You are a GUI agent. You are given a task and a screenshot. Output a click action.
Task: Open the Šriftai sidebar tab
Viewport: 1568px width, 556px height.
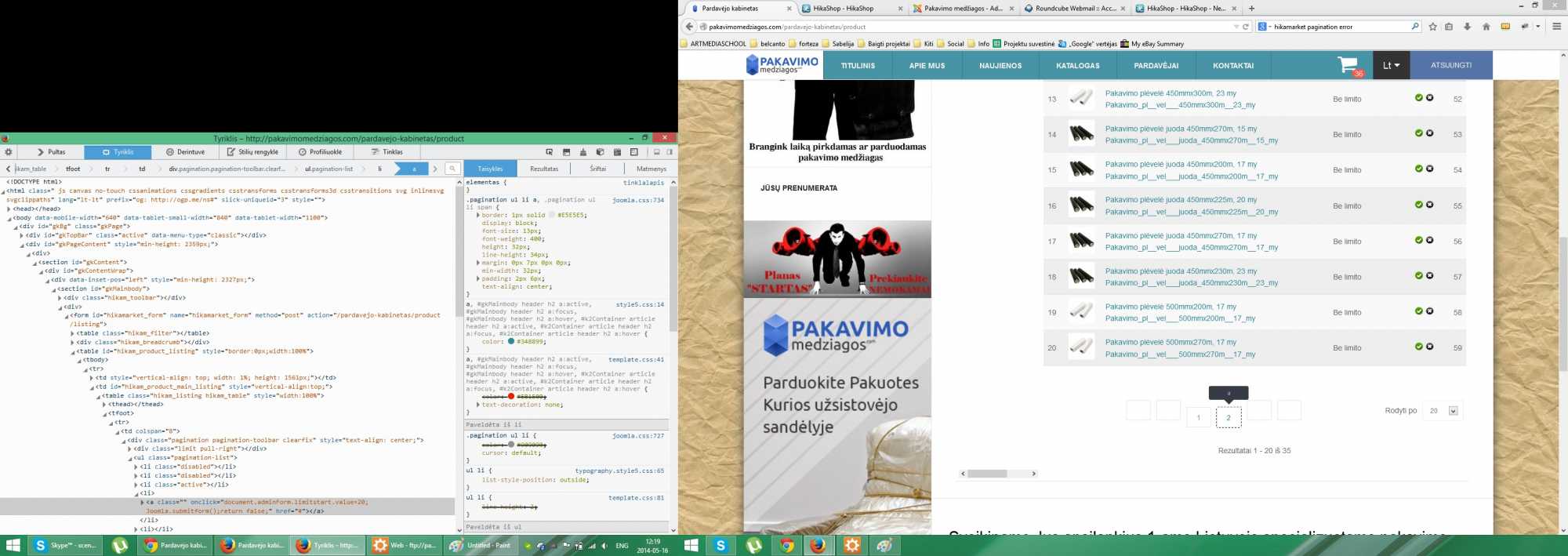598,169
